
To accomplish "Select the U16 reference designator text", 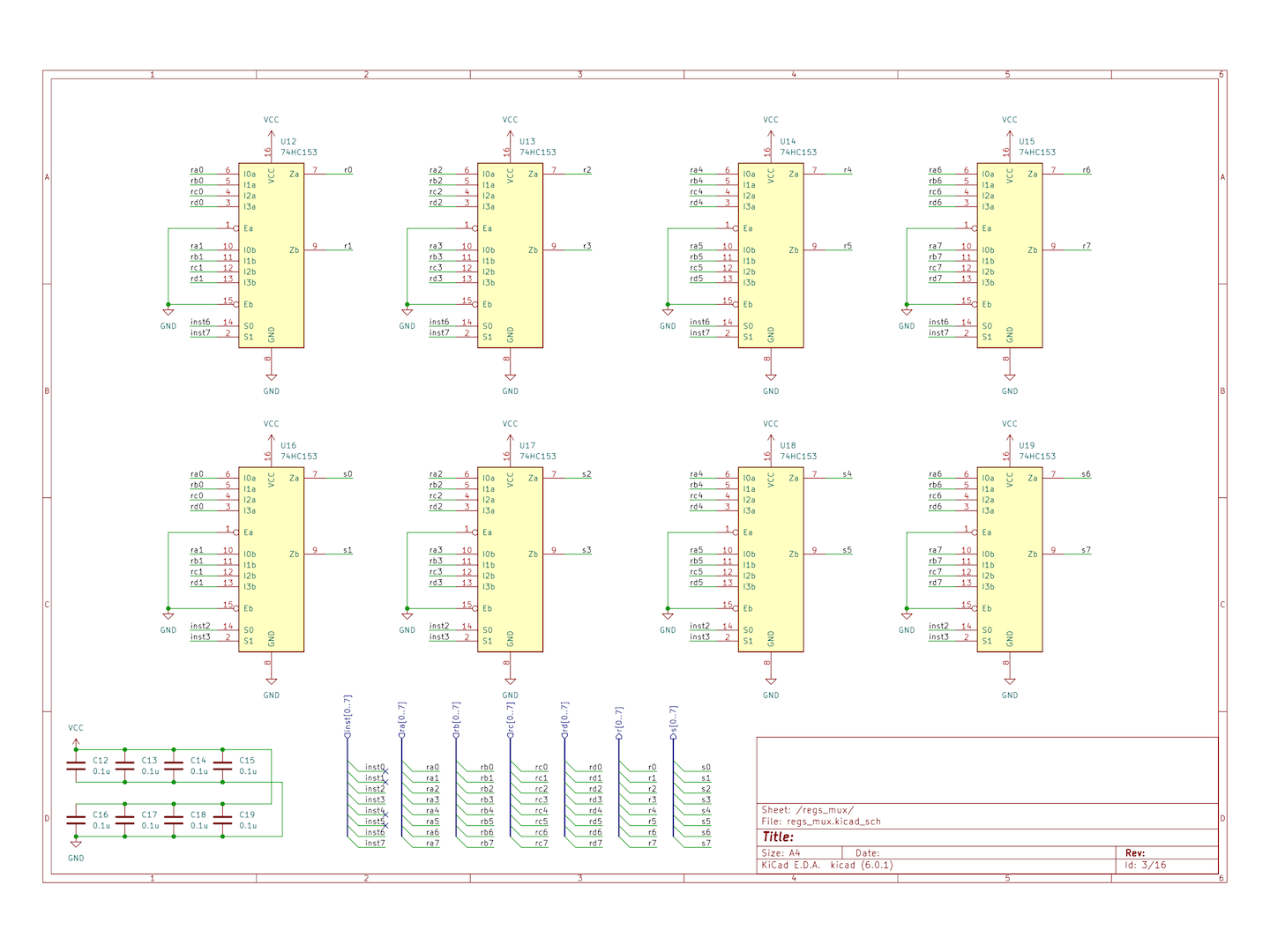I will click(x=288, y=446).
